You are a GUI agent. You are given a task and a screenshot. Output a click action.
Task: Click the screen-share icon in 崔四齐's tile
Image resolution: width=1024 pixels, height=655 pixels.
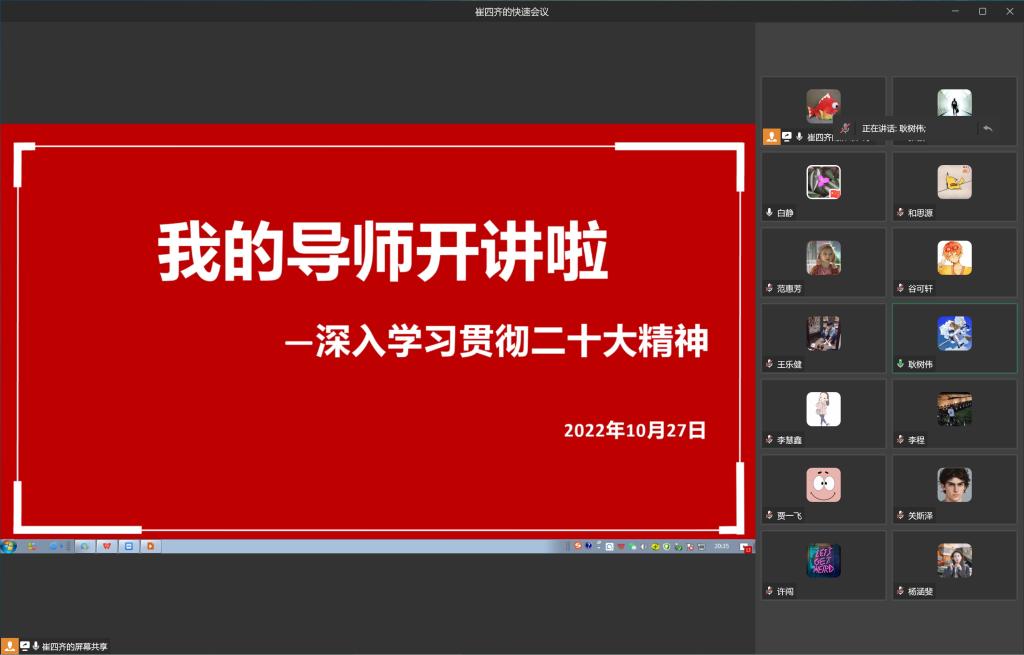tap(786, 137)
